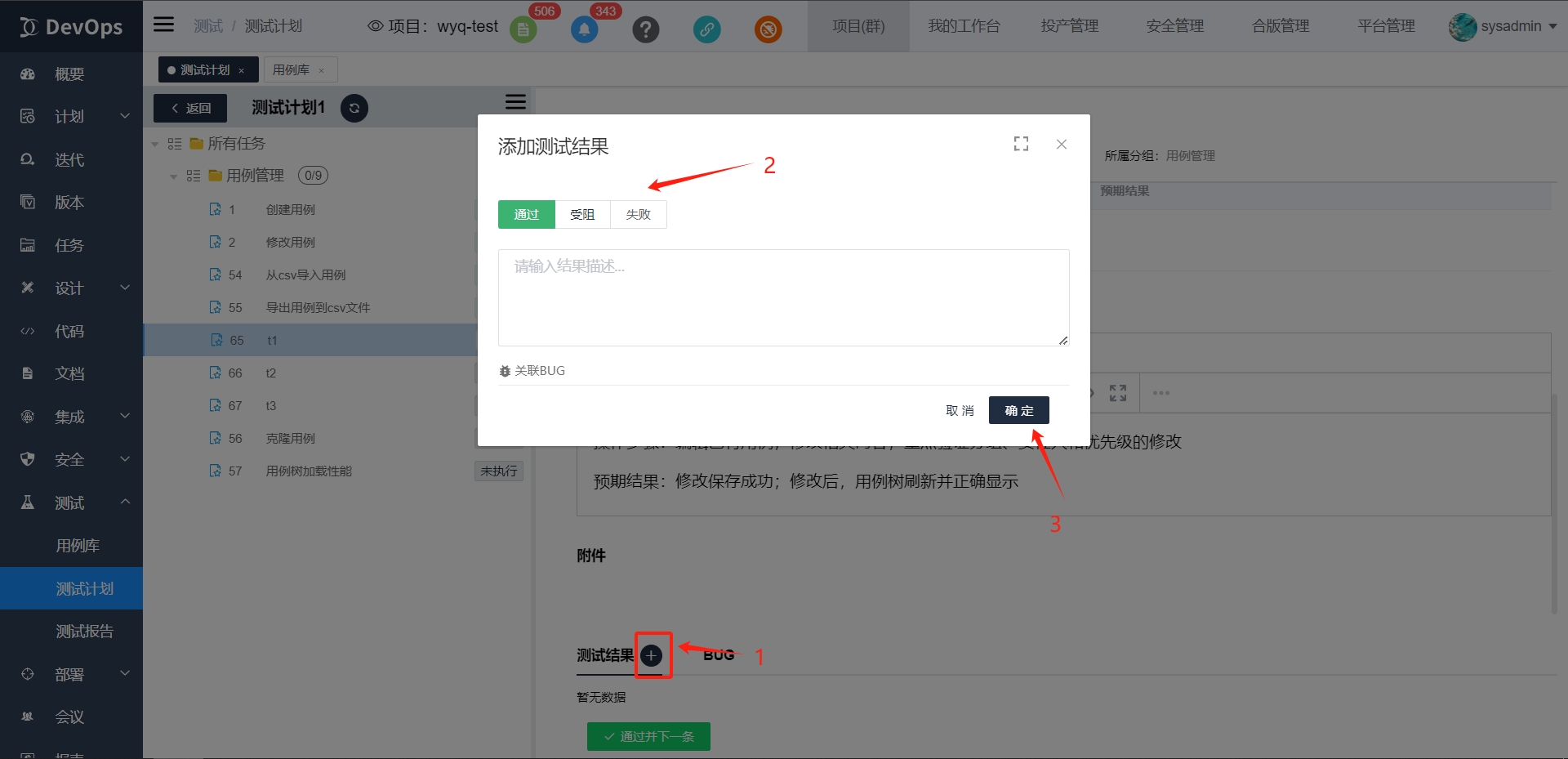
Task: Select the 受阻 result option
Action: pyautogui.click(x=582, y=214)
